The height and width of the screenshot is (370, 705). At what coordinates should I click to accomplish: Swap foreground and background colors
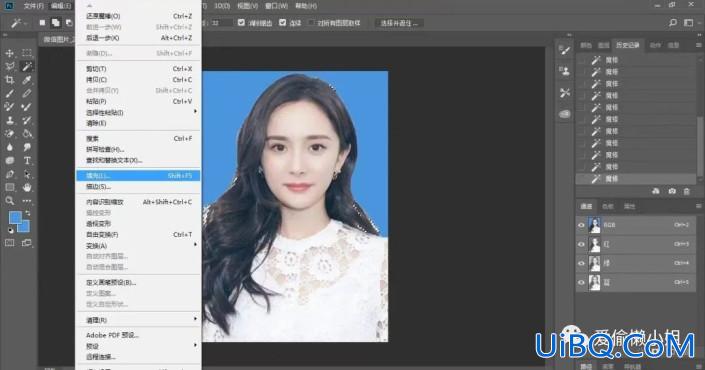tap(28, 213)
